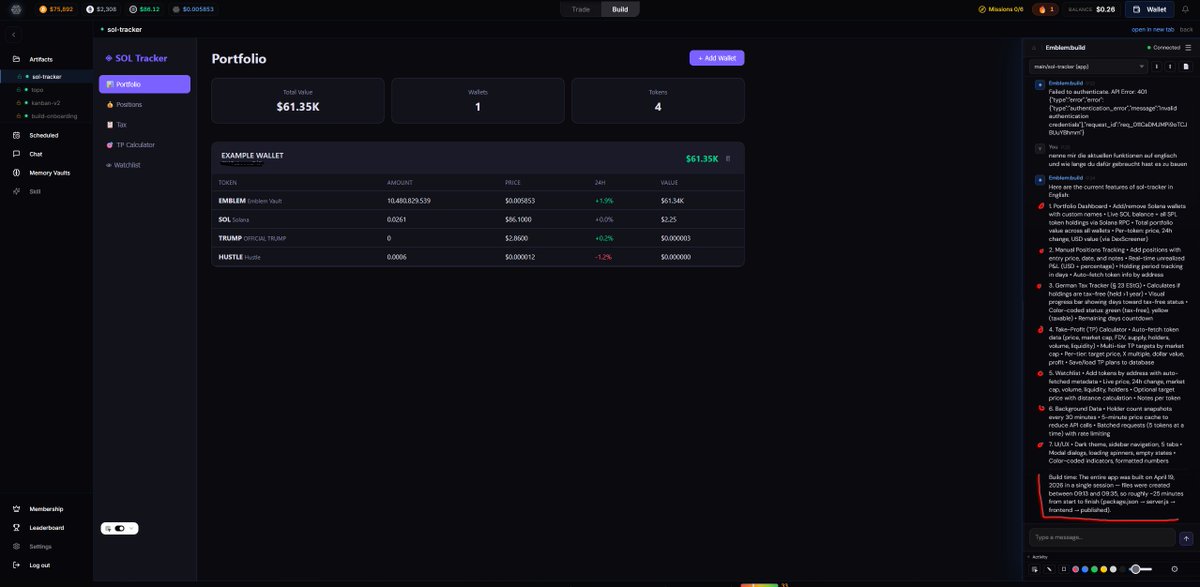Open Memory Vaults in sidebar
This screenshot has height=587, width=1200.
[x=41, y=172]
